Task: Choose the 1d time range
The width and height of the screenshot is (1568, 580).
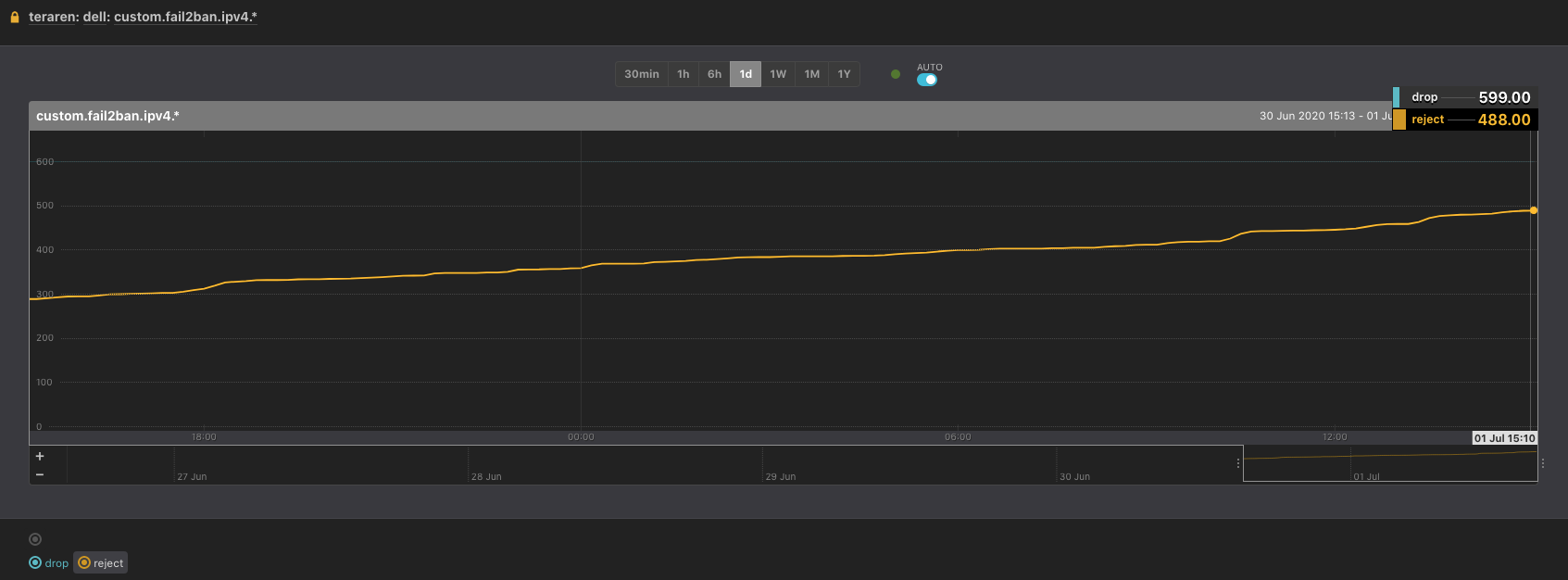Action: click(746, 74)
